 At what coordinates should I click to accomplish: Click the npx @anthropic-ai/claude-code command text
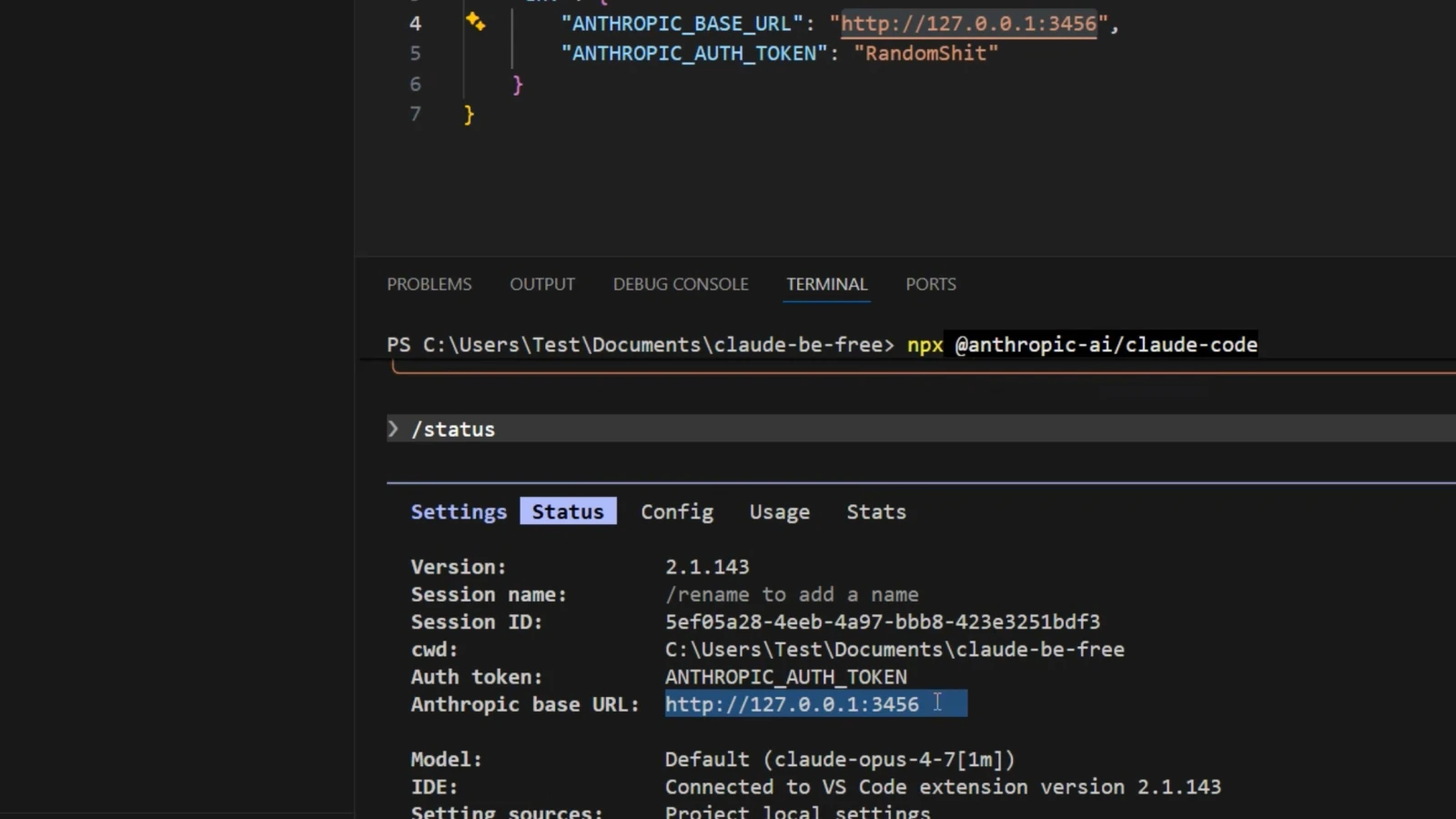pos(1082,345)
